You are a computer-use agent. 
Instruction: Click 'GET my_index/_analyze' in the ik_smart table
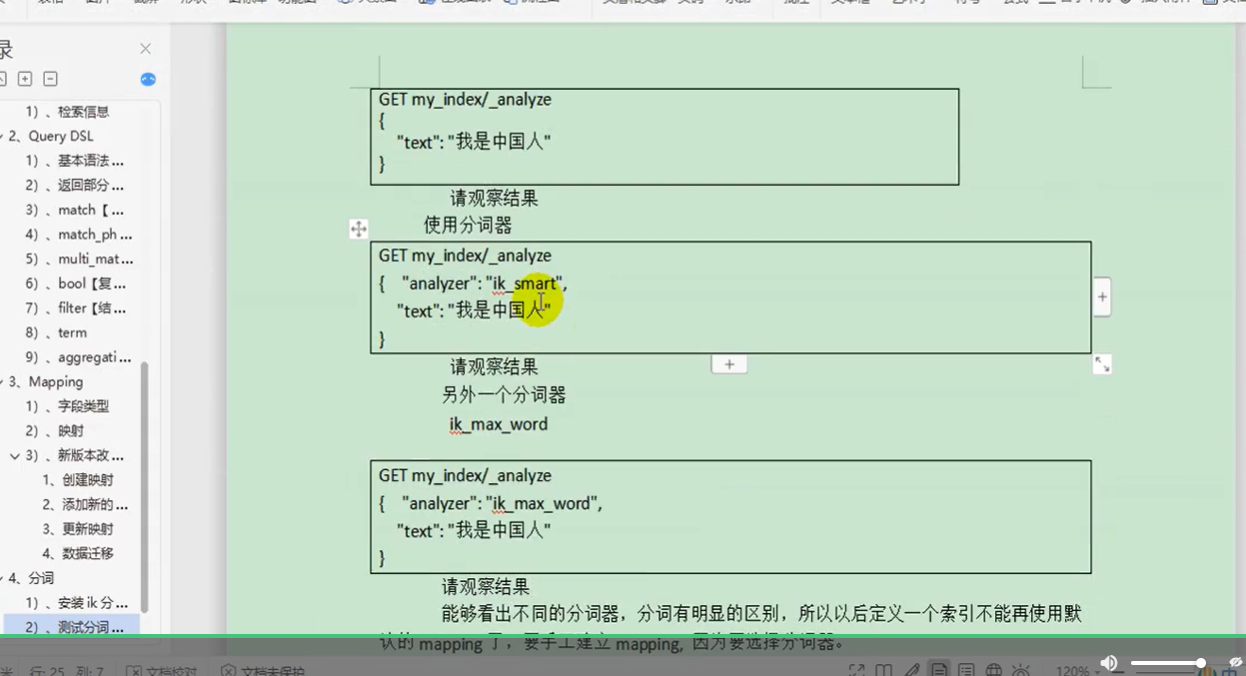coord(465,256)
